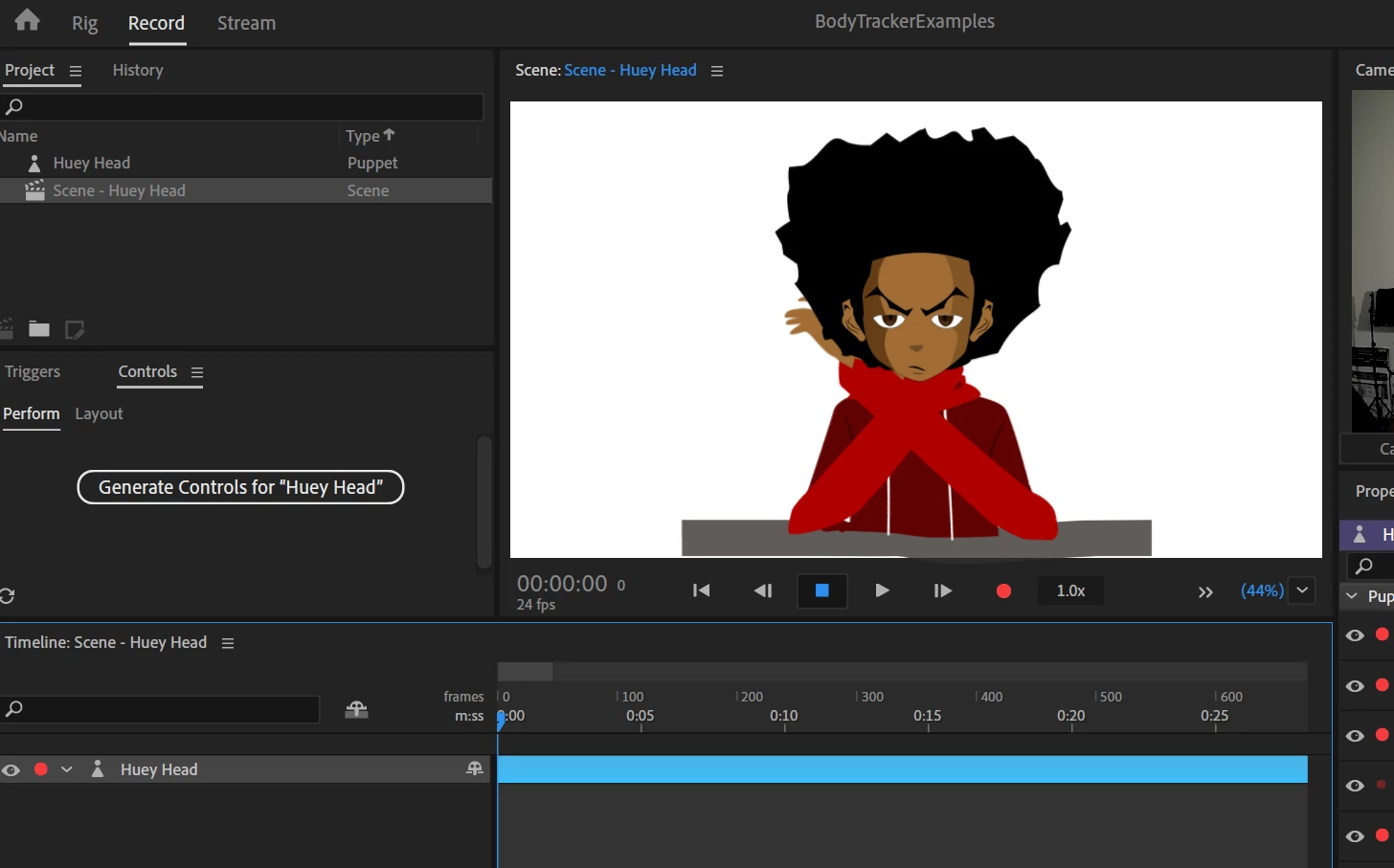
Task: Open the 1.0x playback speed menu
Action: (1070, 590)
